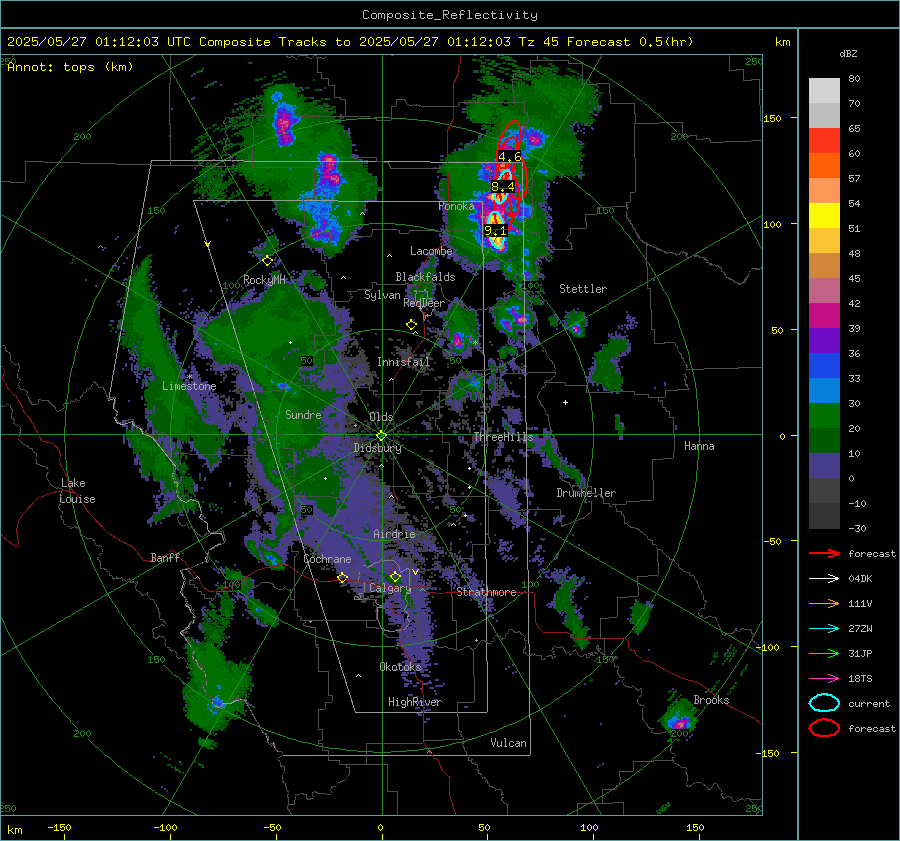
Task: Click the dBZ legend heading
Action: tap(848, 53)
